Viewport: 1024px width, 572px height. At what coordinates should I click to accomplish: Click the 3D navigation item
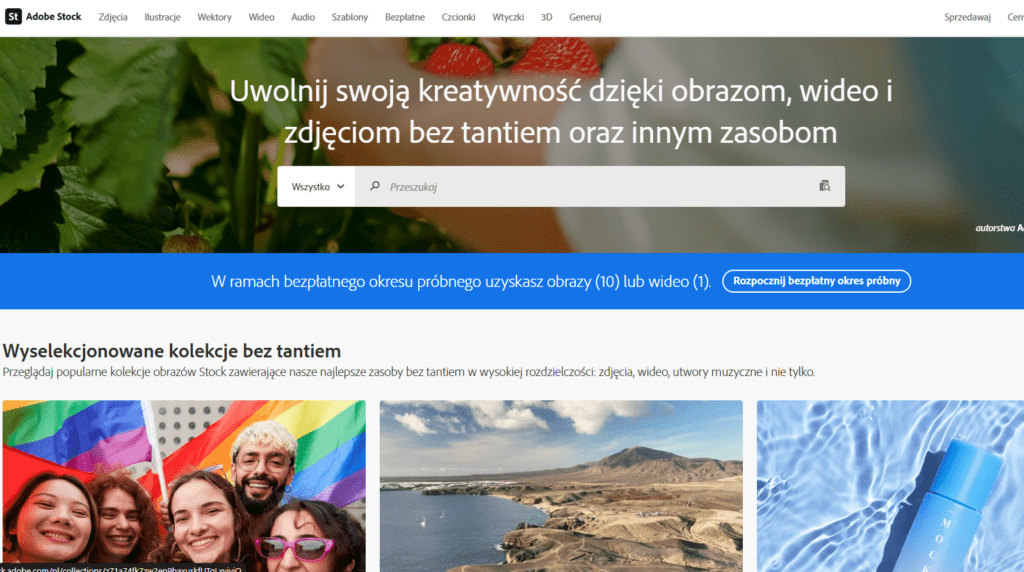[546, 18]
